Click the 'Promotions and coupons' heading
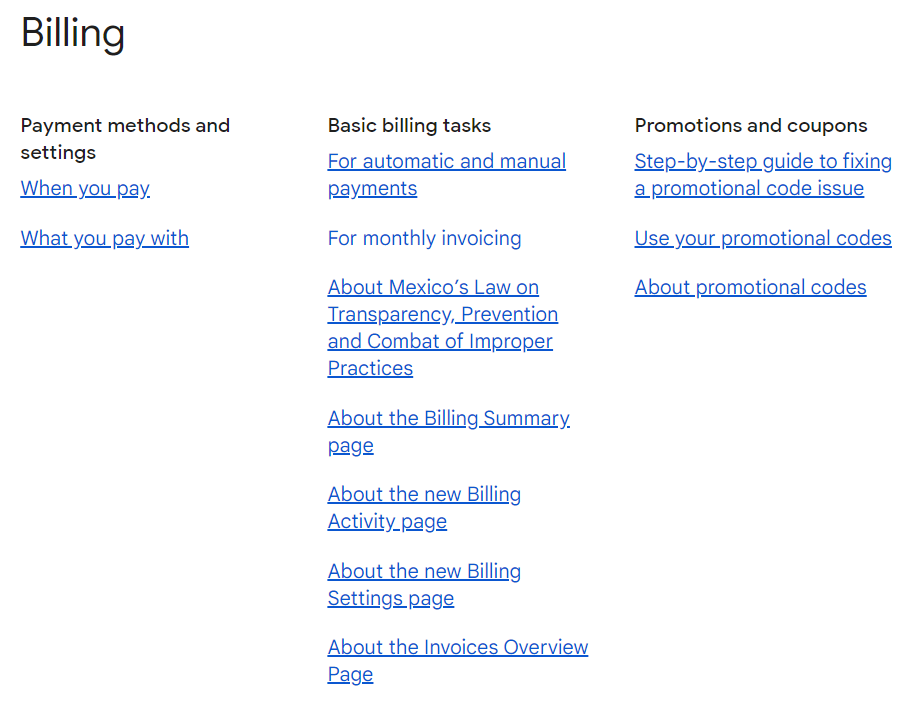 (751, 126)
